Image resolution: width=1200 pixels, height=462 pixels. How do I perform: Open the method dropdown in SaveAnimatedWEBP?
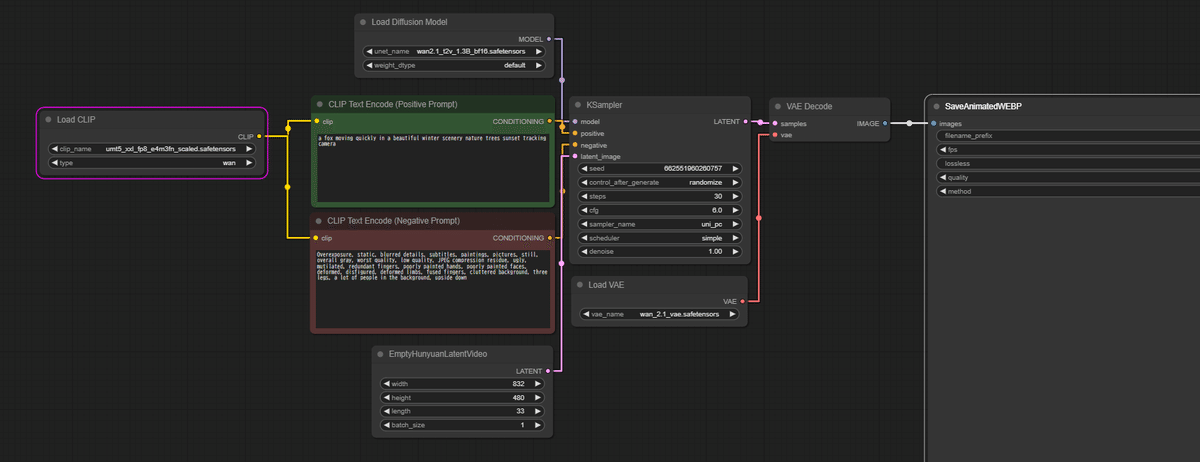point(1068,191)
